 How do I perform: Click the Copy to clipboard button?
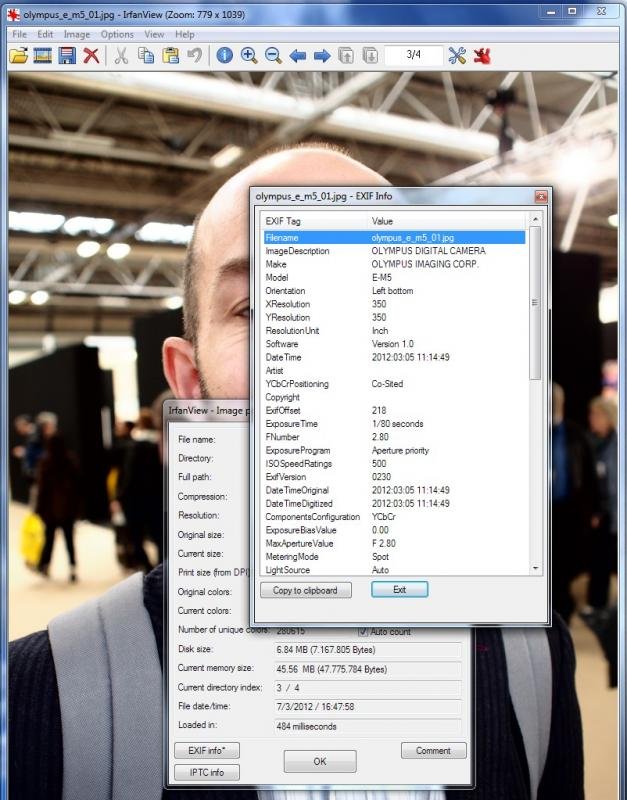coord(306,590)
